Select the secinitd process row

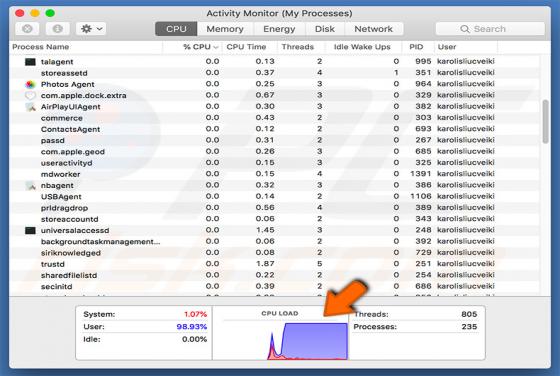pyautogui.click(x=274, y=286)
